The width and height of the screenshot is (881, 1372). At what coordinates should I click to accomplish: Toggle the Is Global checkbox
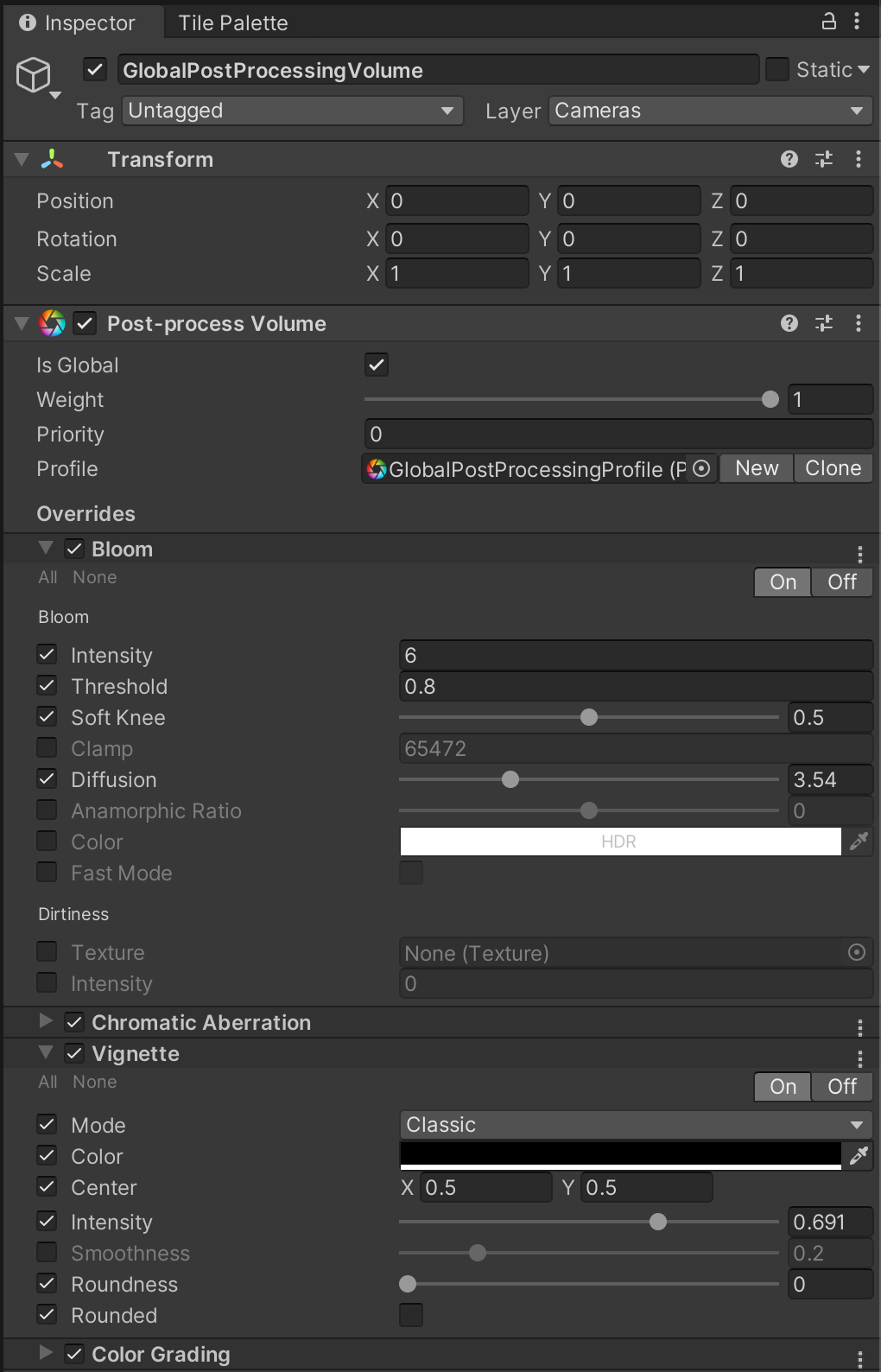[377, 365]
